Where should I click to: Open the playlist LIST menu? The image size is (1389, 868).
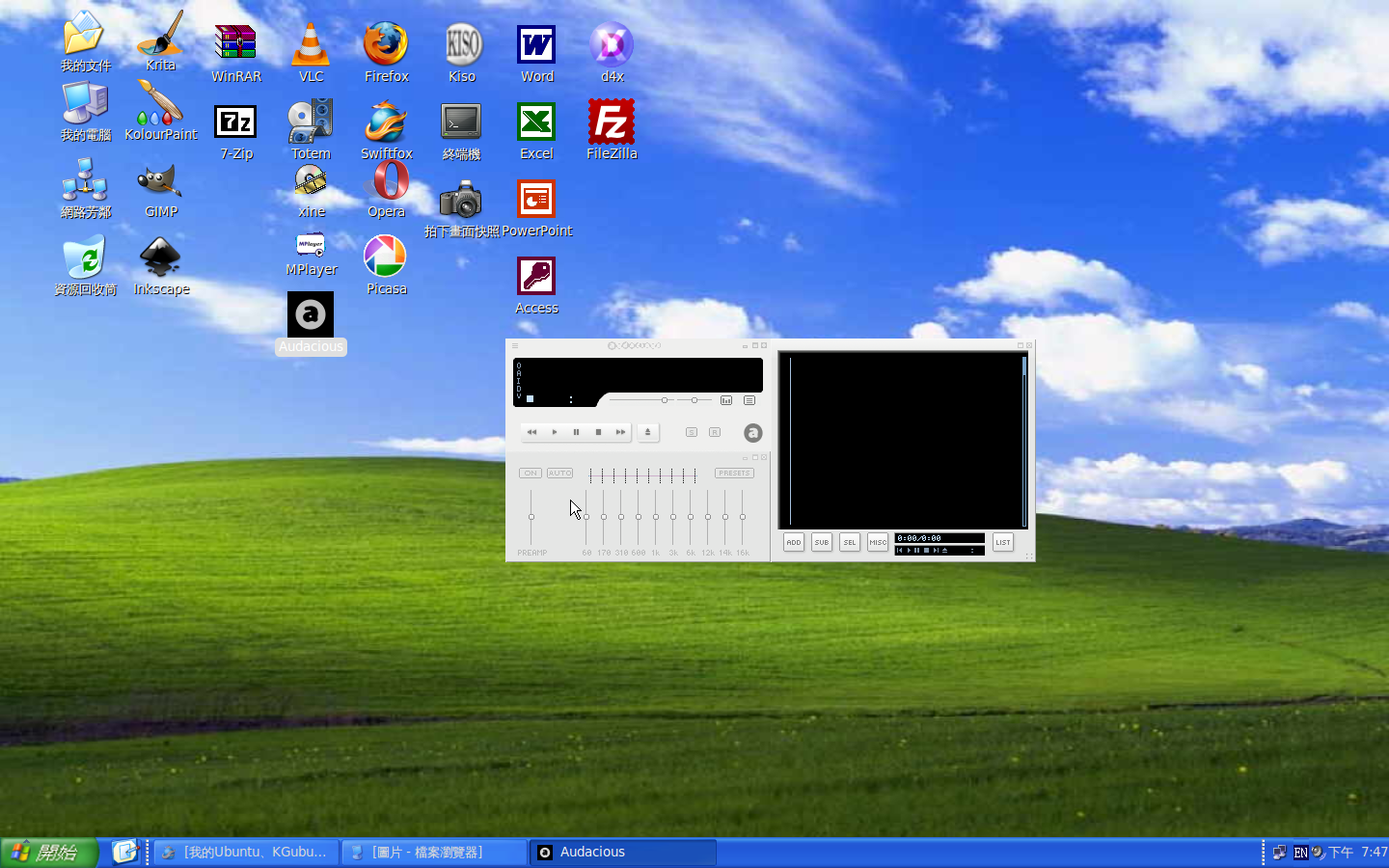point(1003,542)
